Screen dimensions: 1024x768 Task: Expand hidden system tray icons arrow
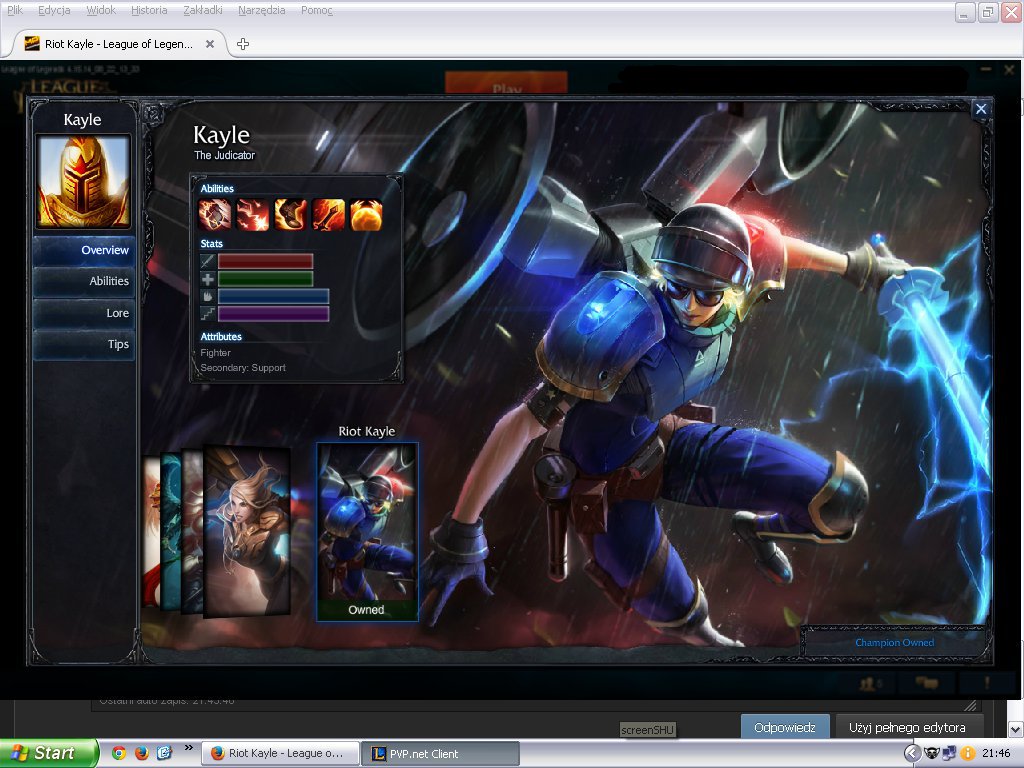(x=912, y=754)
